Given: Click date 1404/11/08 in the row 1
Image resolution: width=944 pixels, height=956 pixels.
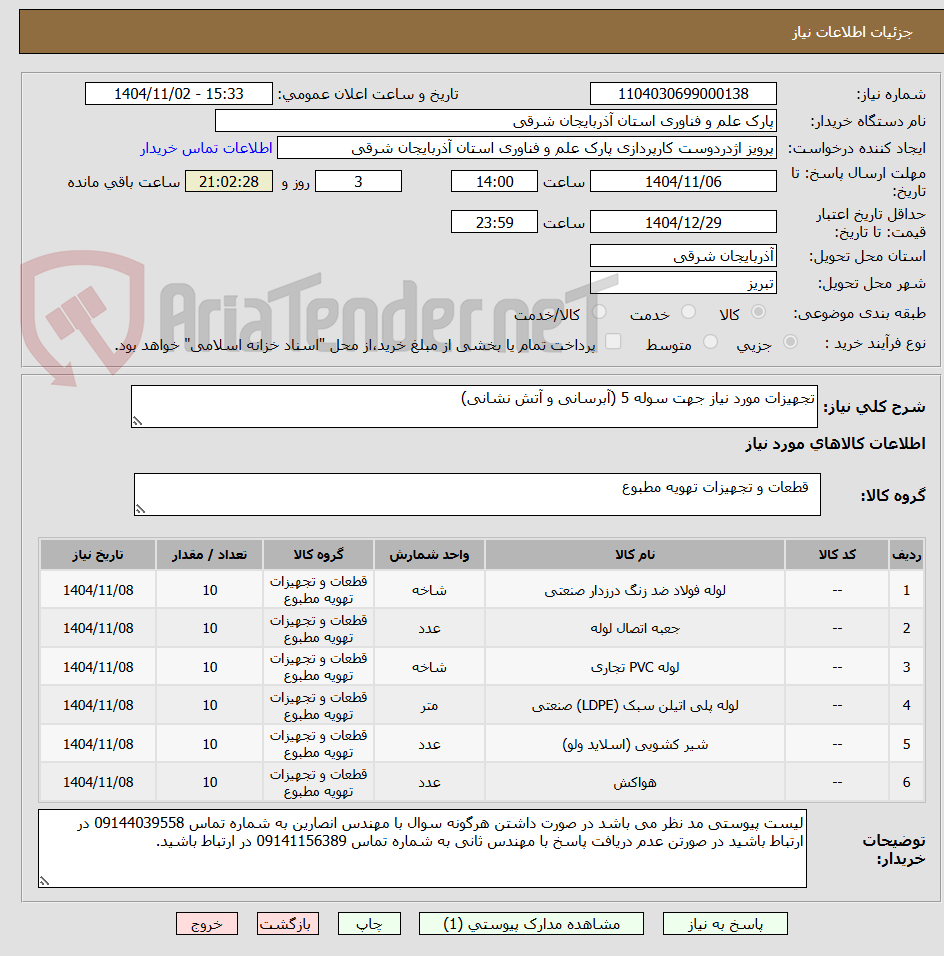Looking at the screenshot, I should tap(98, 590).
